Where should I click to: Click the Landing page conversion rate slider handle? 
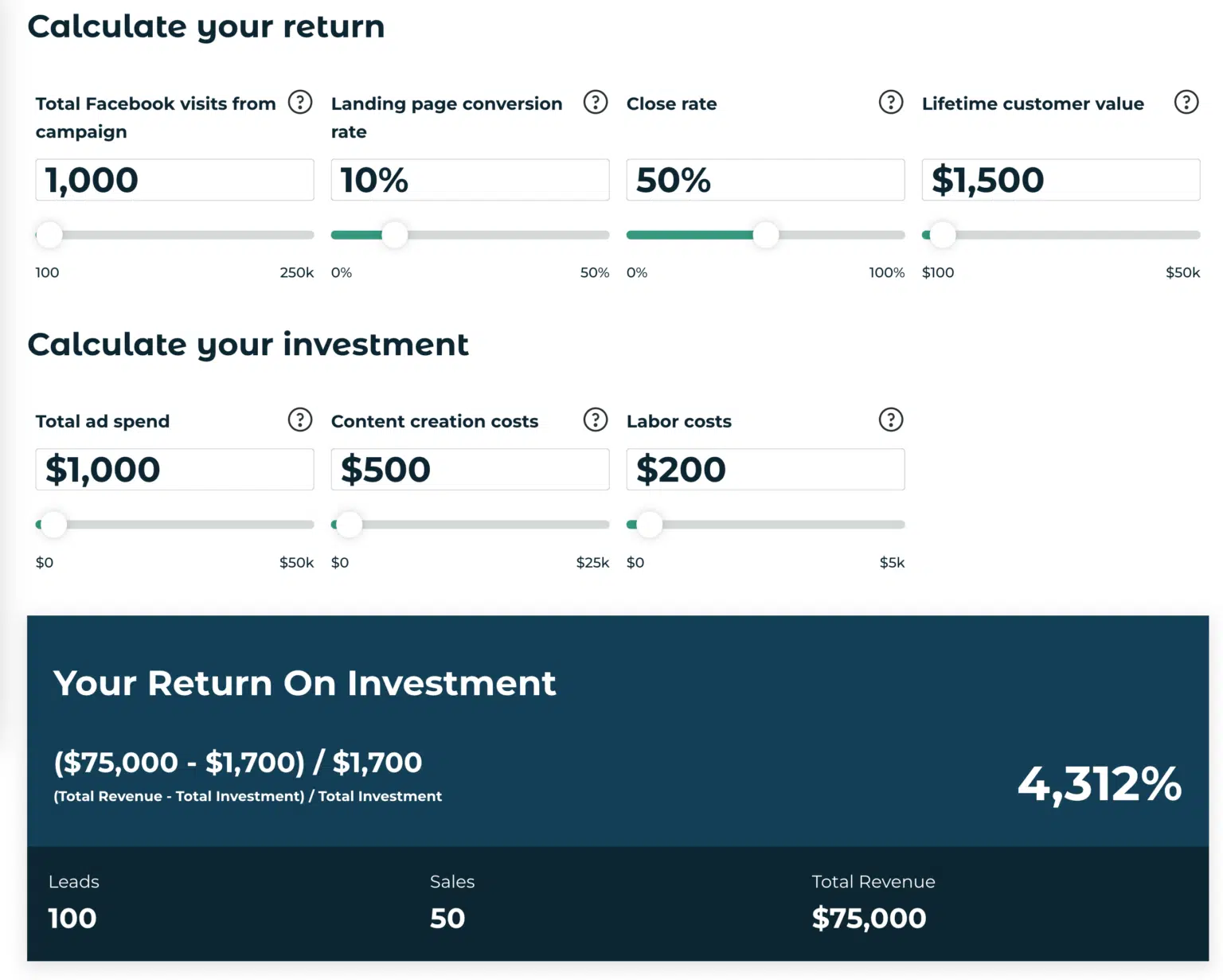pos(395,235)
